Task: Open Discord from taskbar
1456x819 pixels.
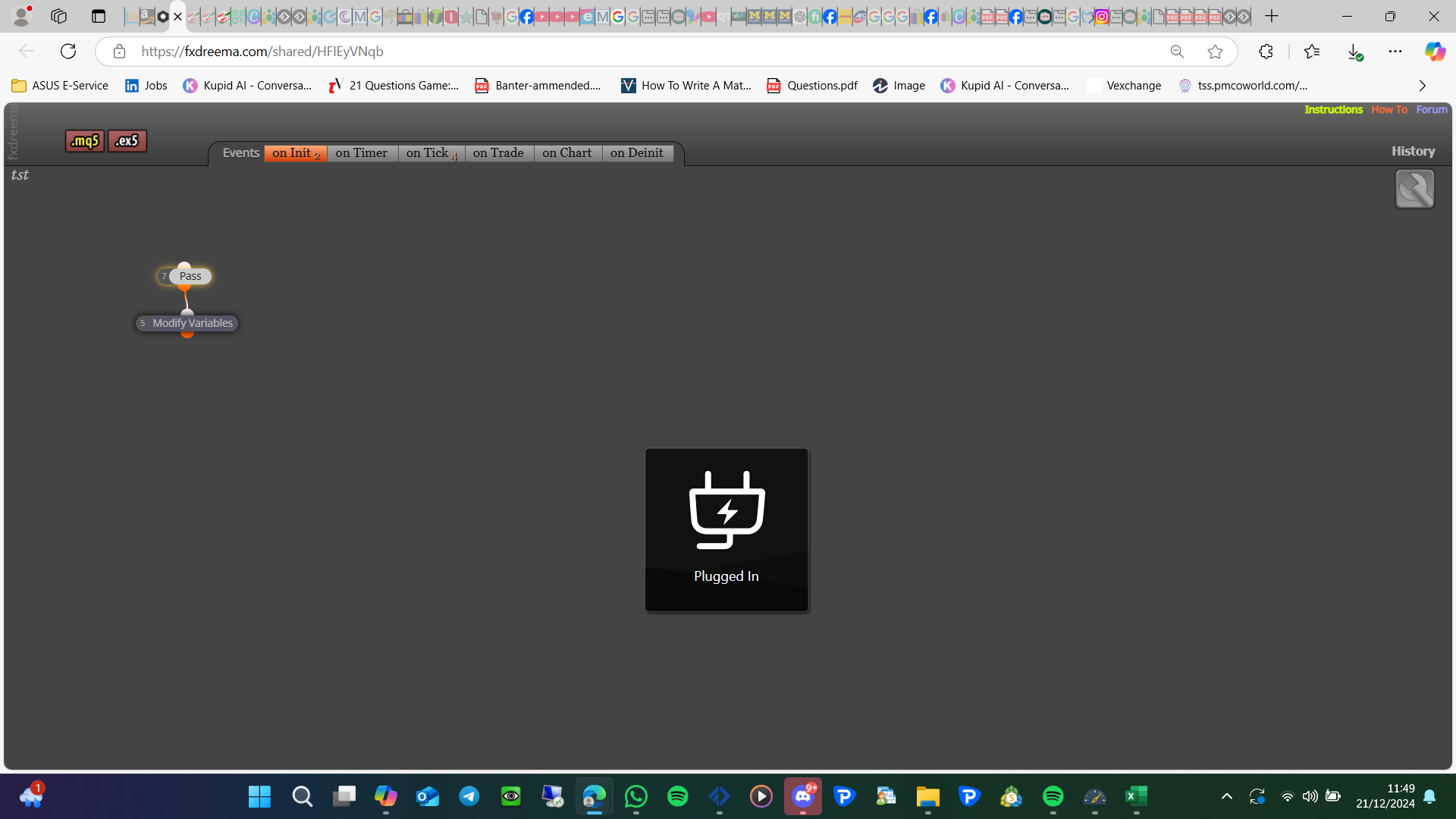Action: pyautogui.click(x=803, y=796)
